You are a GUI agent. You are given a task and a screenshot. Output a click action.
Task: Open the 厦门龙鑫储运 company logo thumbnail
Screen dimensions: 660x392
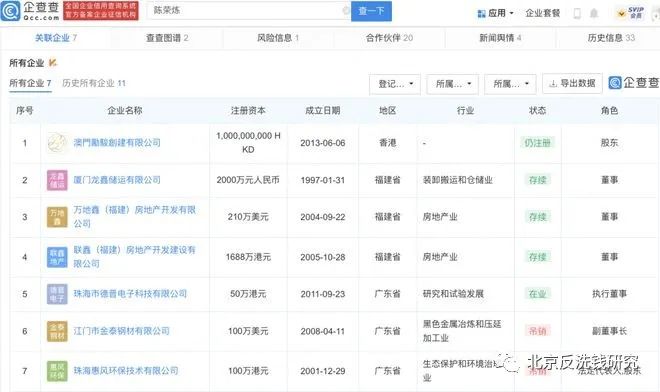click(57, 180)
